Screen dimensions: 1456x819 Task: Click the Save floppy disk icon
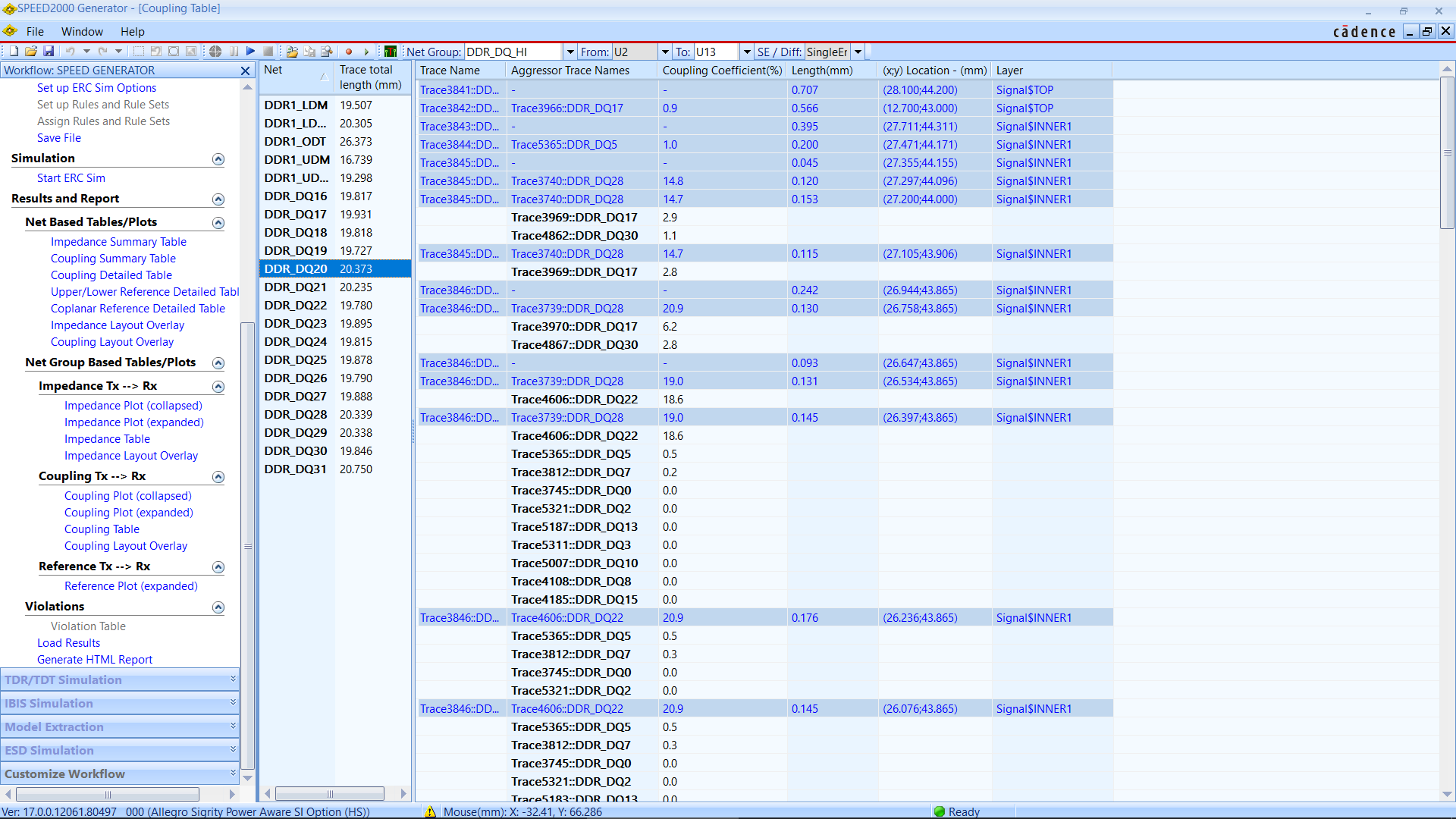(49, 52)
